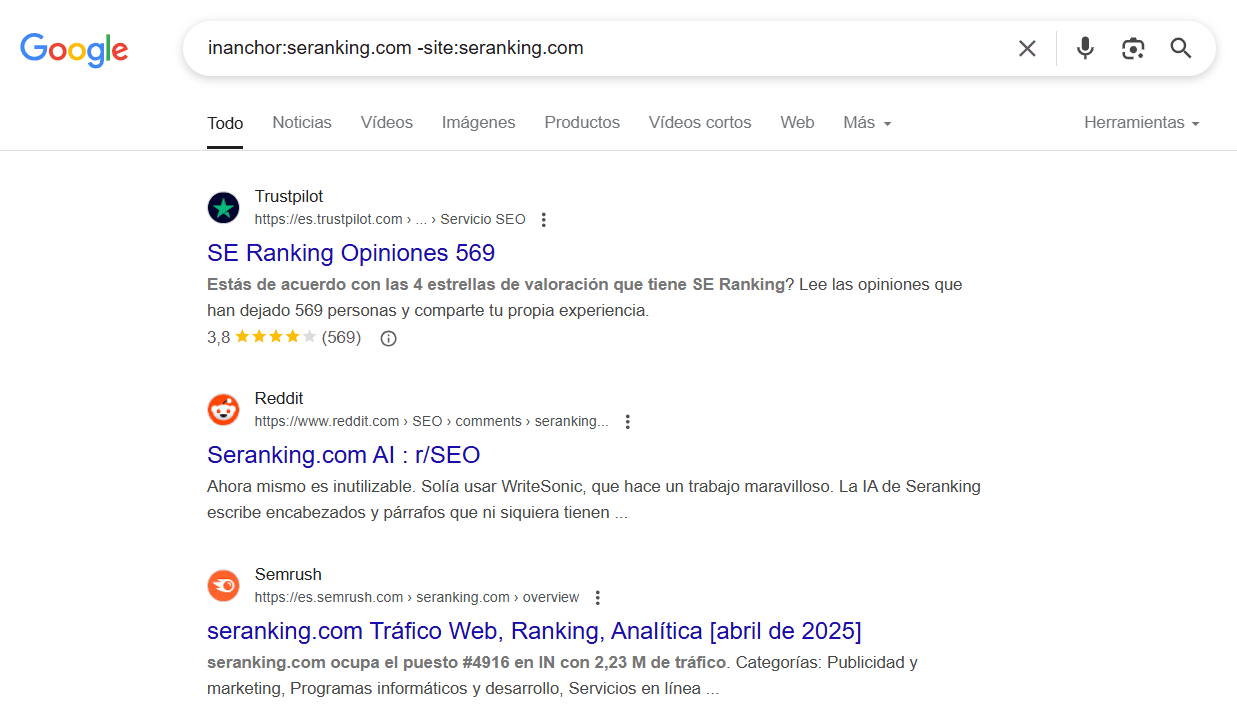Viewport: 1237px width, 709px height.
Task: Click the Trustpilot site name
Action: pyautogui.click(x=289, y=197)
